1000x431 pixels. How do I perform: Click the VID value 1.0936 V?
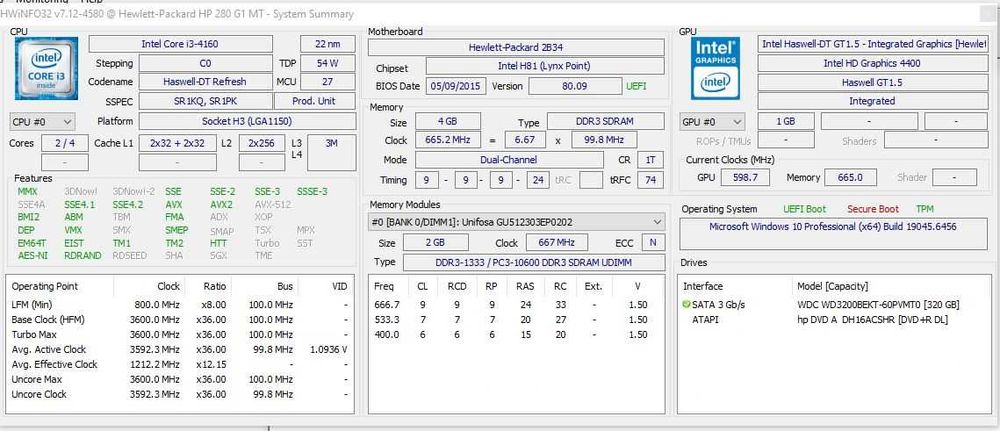[327, 349]
